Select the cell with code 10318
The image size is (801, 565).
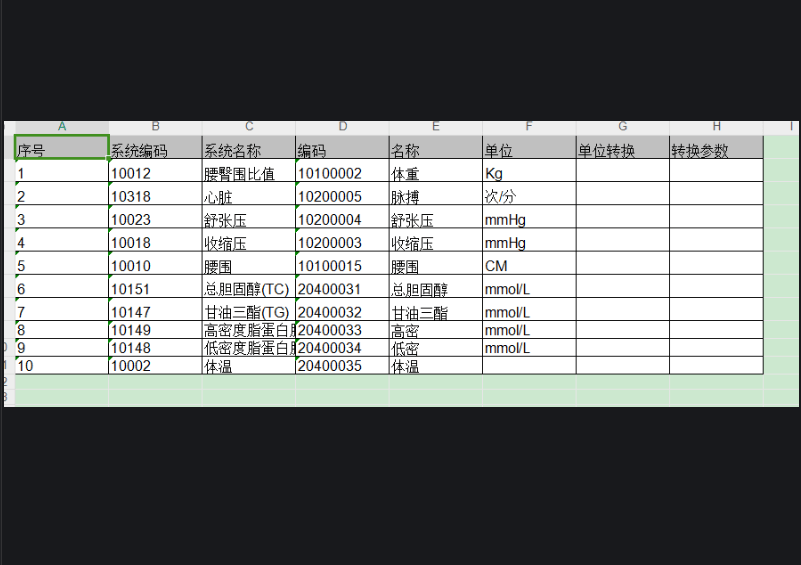pos(155,196)
